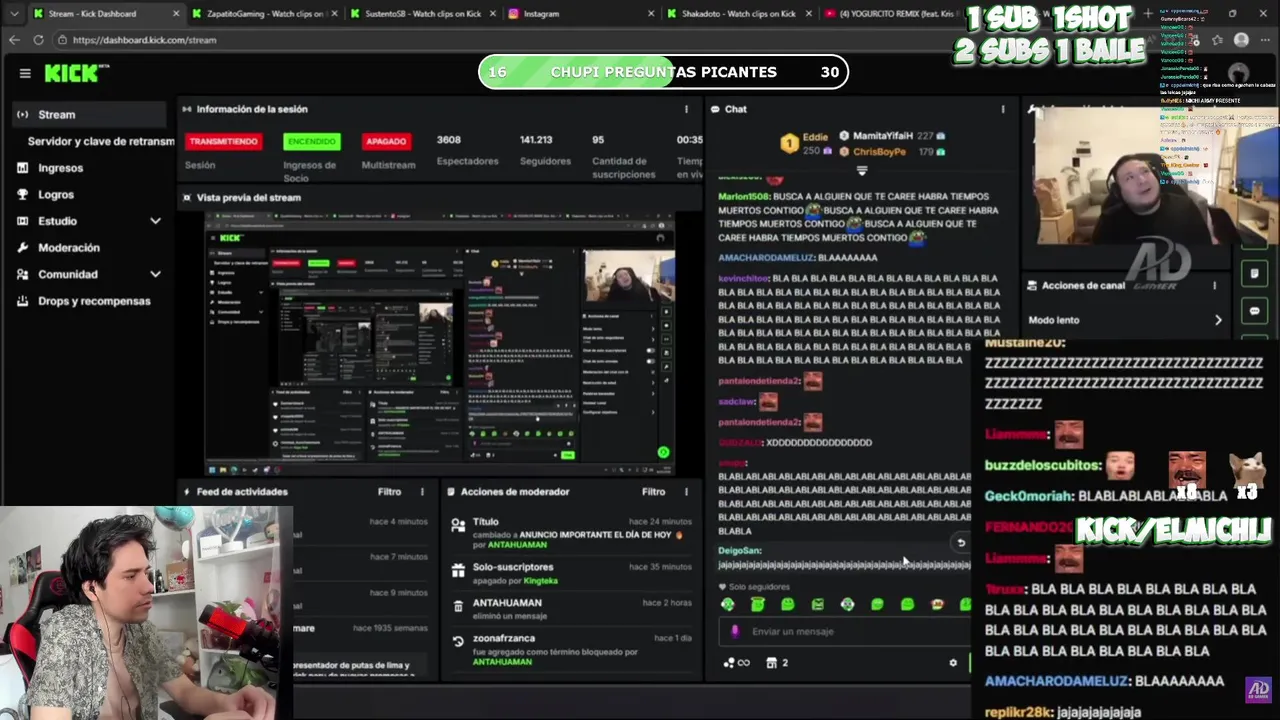The width and height of the screenshot is (1280, 720).
Task: Open Moderación in the sidebar
Action: pyautogui.click(x=69, y=247)
